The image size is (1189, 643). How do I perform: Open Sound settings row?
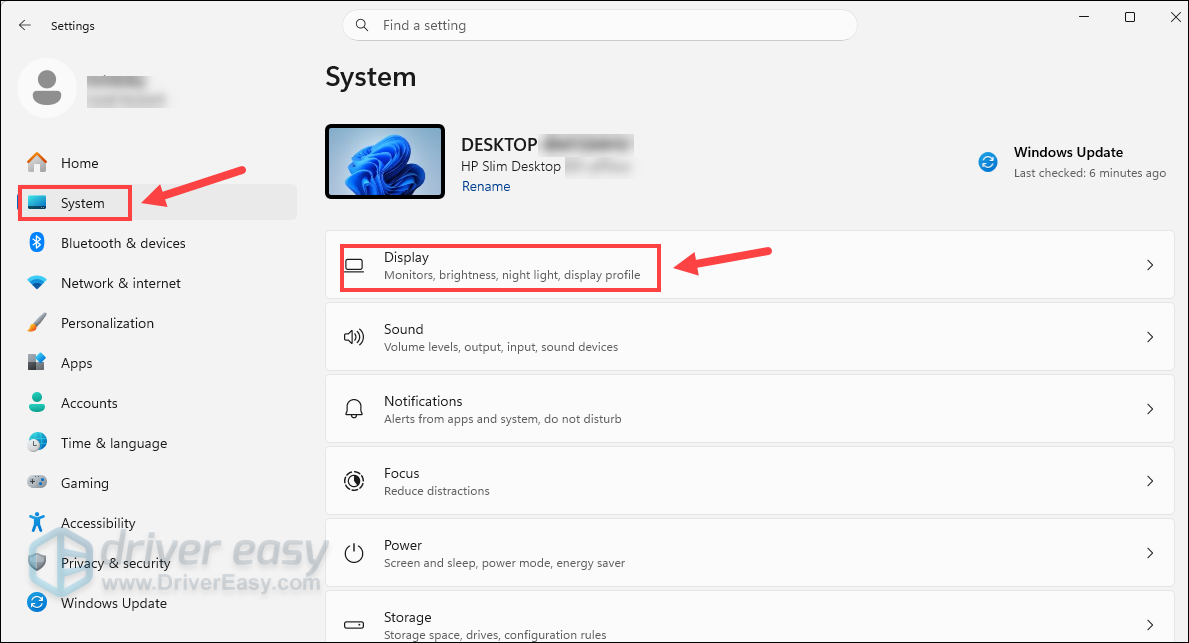(x=749, y=337)
